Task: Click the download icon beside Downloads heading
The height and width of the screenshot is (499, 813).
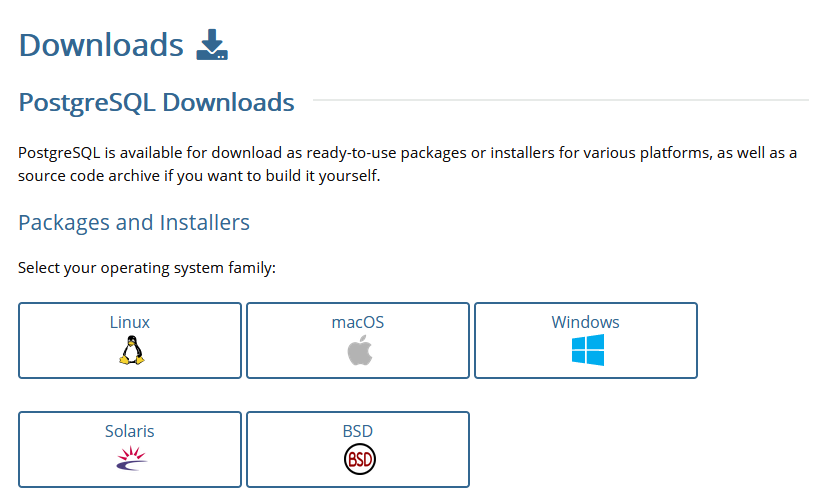Action: 212,45
